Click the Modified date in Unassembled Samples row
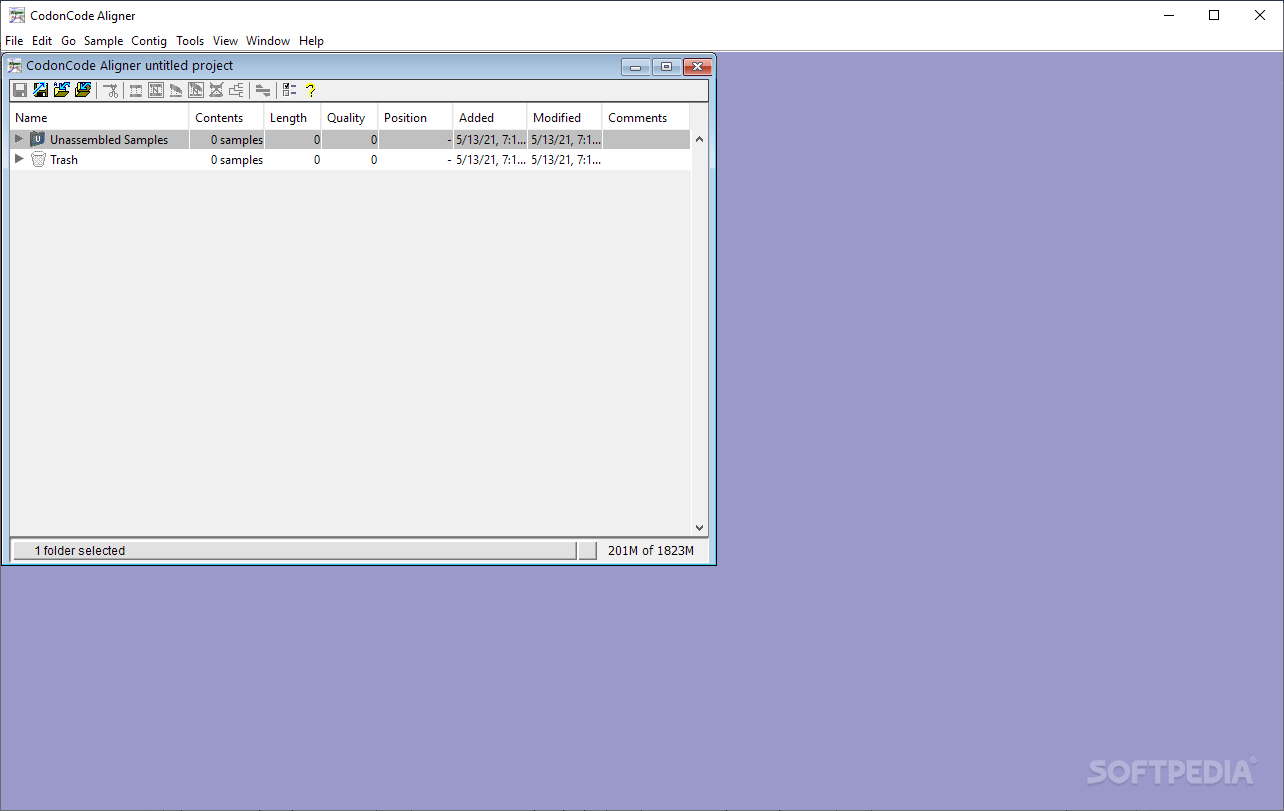 click(x=566, y=140)
